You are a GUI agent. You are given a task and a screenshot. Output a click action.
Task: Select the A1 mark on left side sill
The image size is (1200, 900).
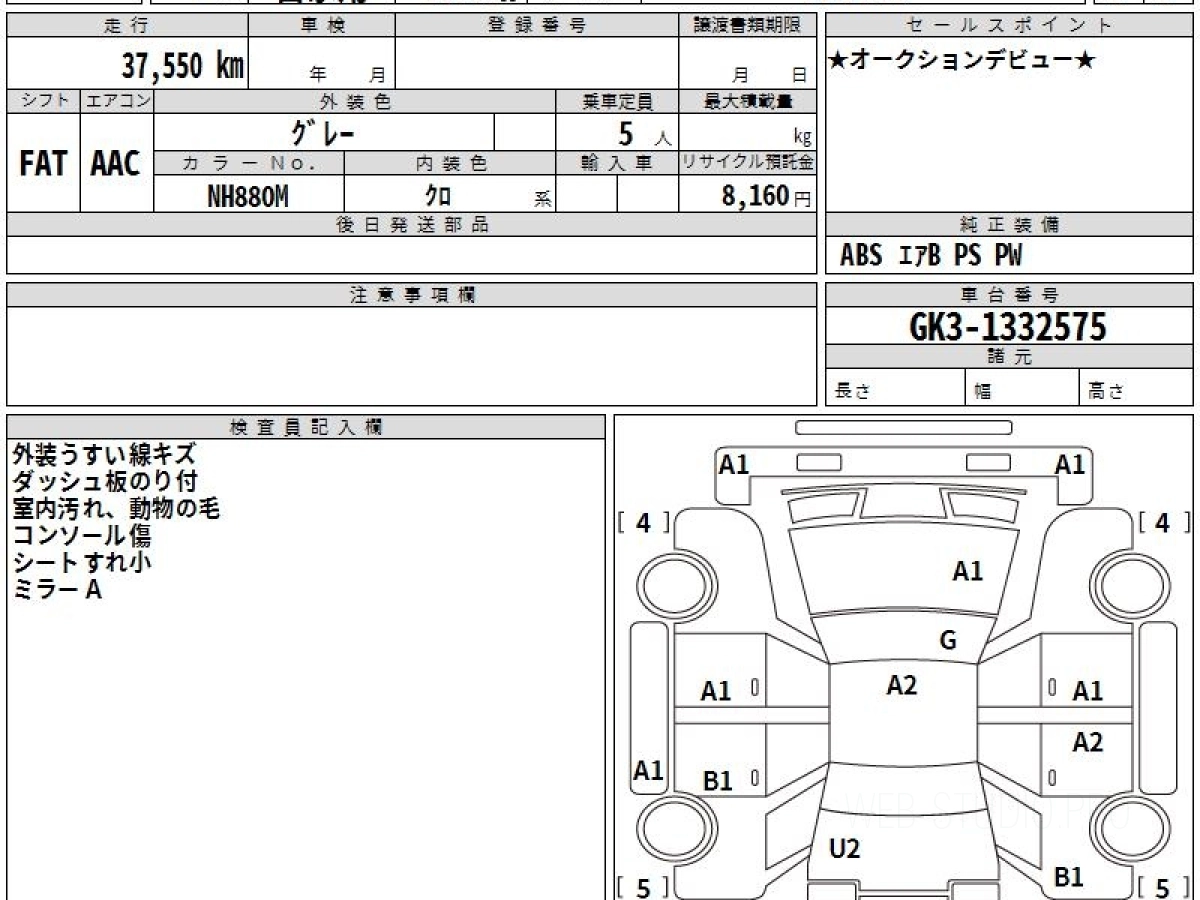(649, 771)
